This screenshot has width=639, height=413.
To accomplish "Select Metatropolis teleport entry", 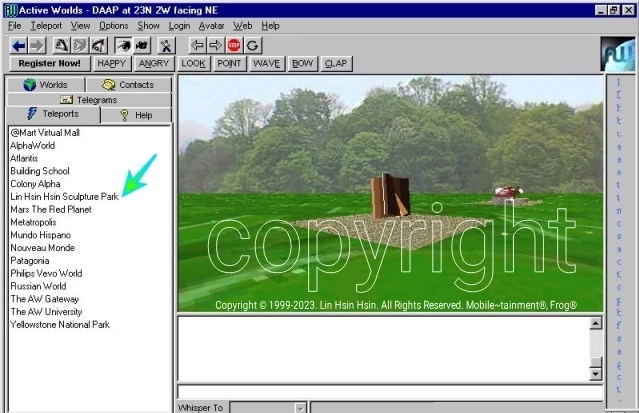I will click(x=33, y=222).
